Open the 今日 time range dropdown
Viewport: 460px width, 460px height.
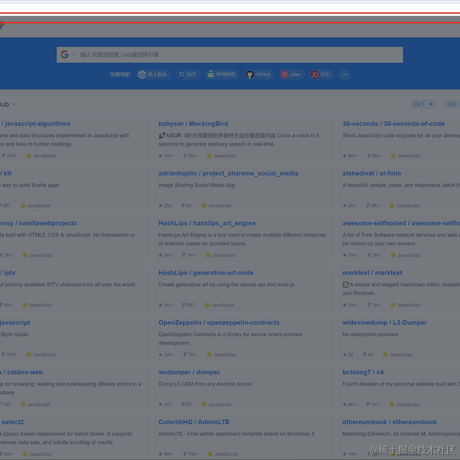point(451,104)
